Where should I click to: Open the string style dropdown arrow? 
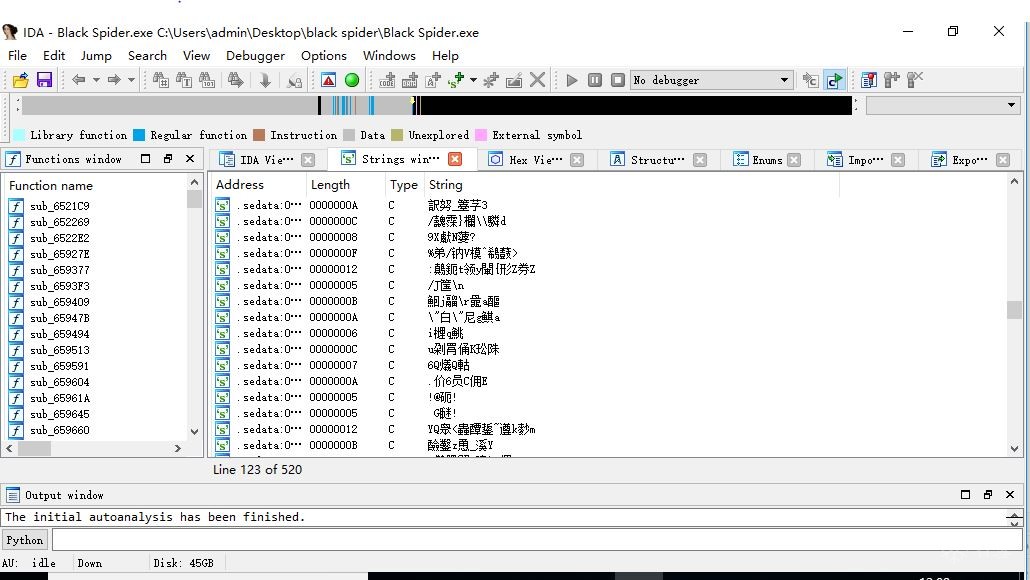point(473,80)
